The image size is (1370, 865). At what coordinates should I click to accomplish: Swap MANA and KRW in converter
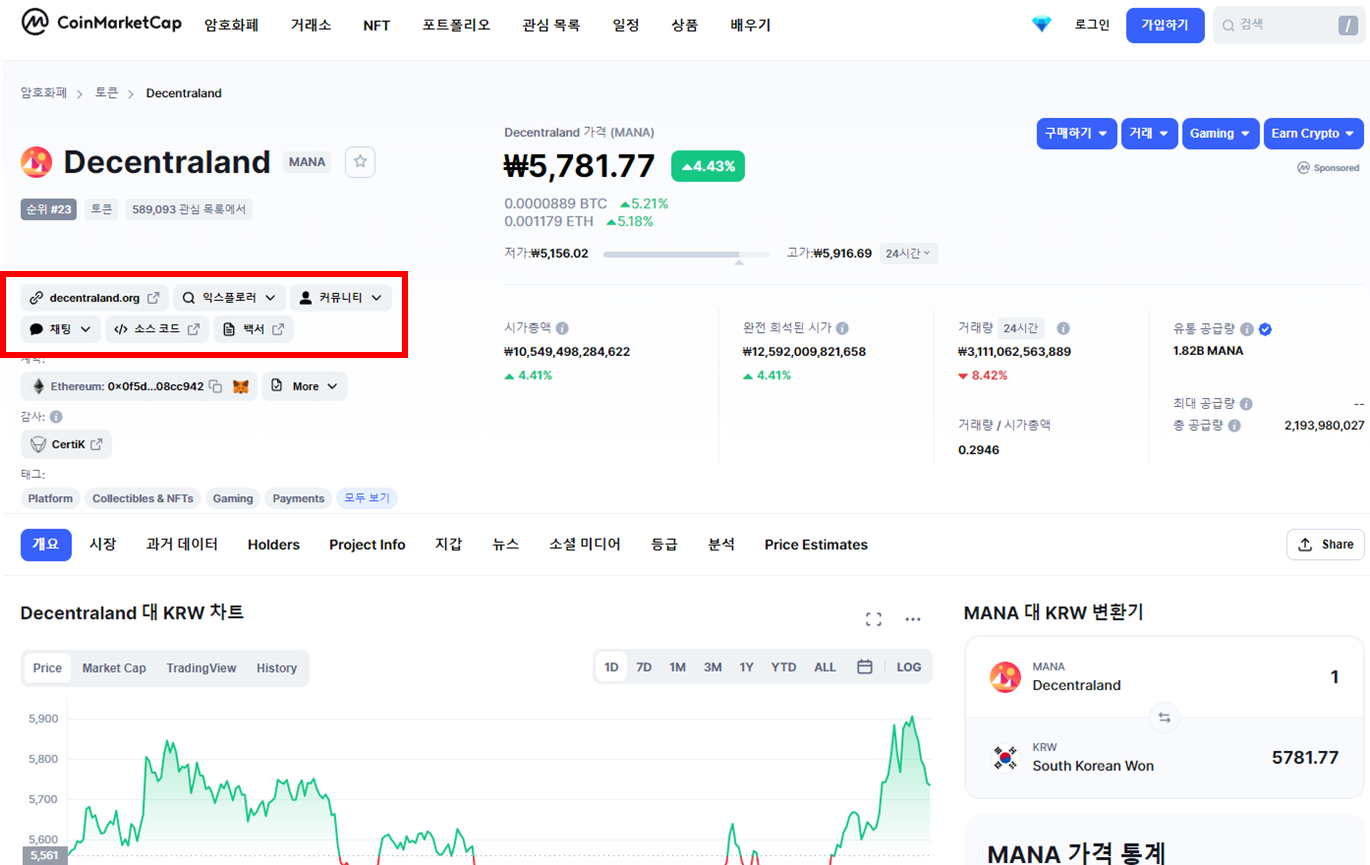click(1164, 717)
